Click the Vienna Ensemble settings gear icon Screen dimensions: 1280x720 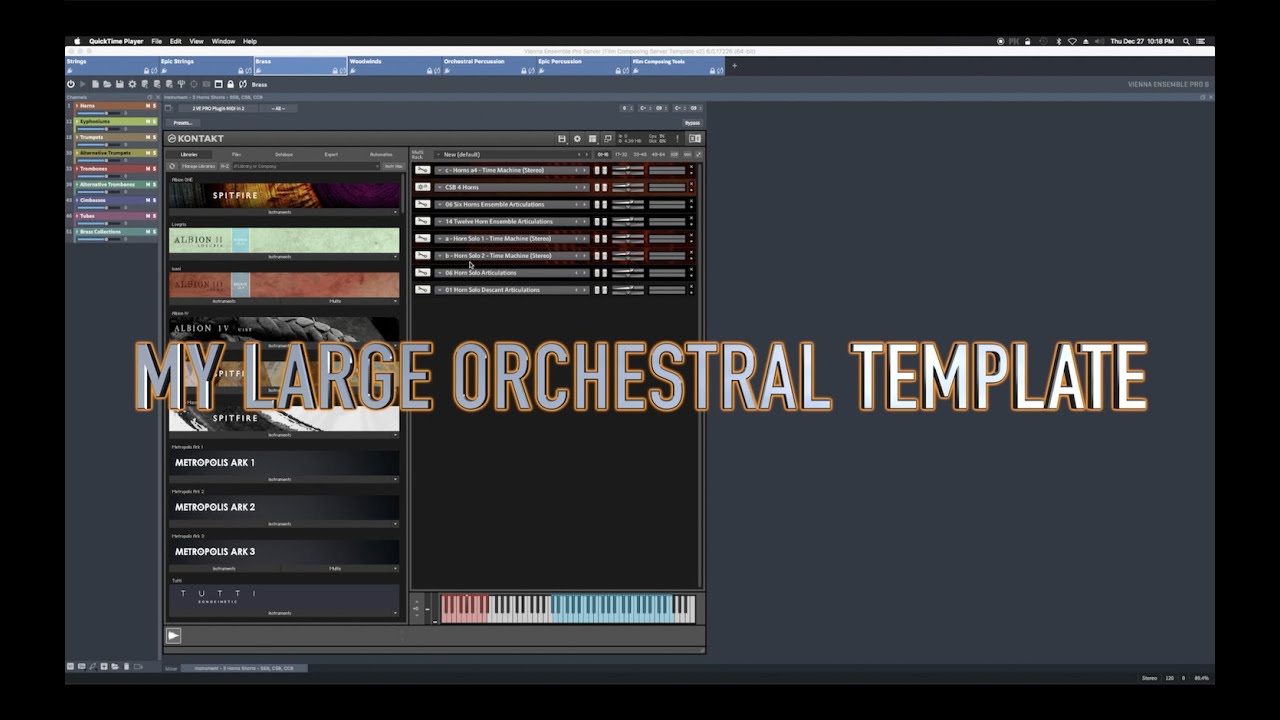(x=132, y=84)
